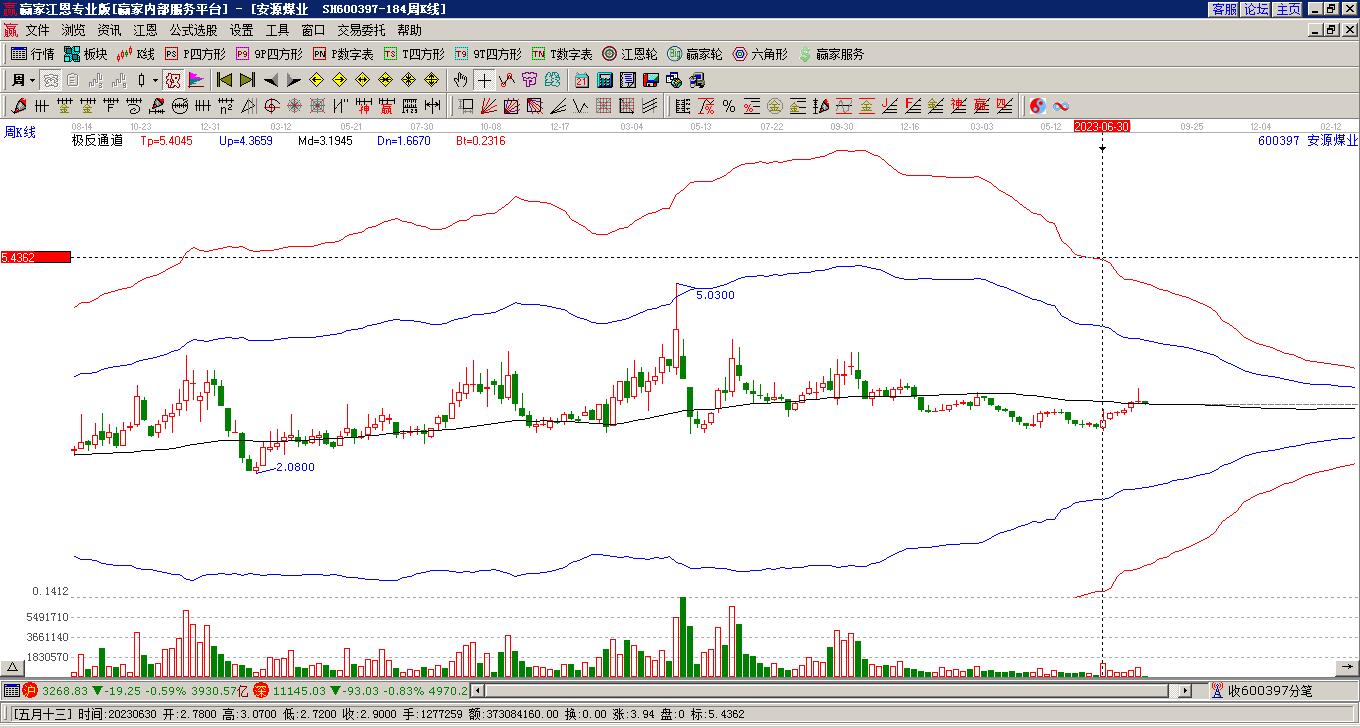
Task: Toggle the crosshair cursor mode
Action: tap(484, 80)
